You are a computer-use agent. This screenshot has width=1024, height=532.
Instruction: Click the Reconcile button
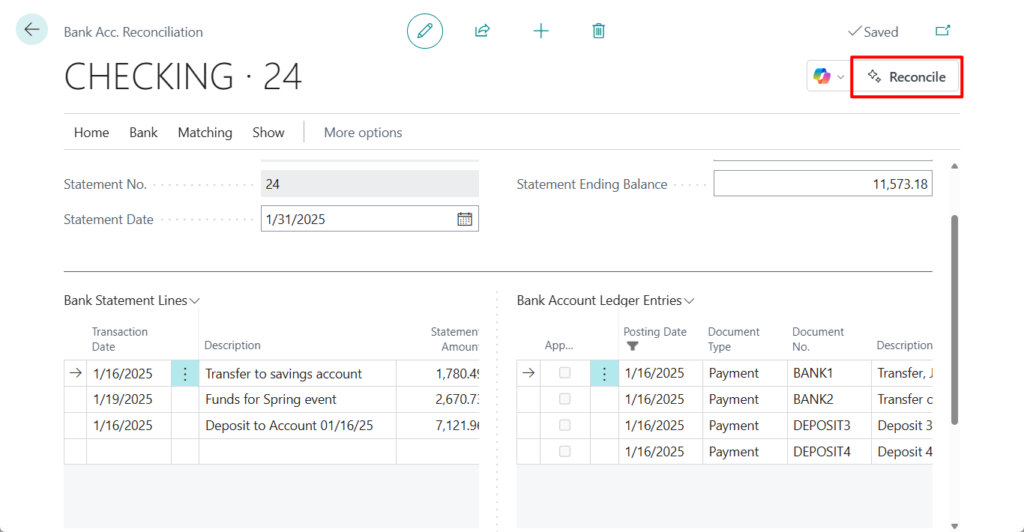coord(906,77)
